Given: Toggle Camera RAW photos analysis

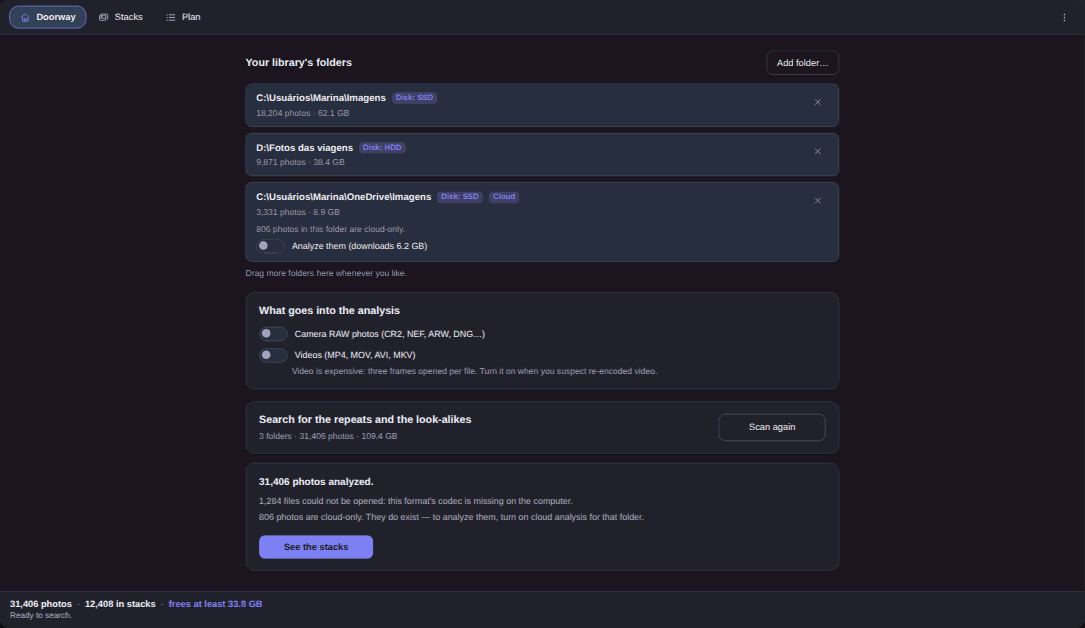Looking at the screenshot, I should [x=273, y=334].
